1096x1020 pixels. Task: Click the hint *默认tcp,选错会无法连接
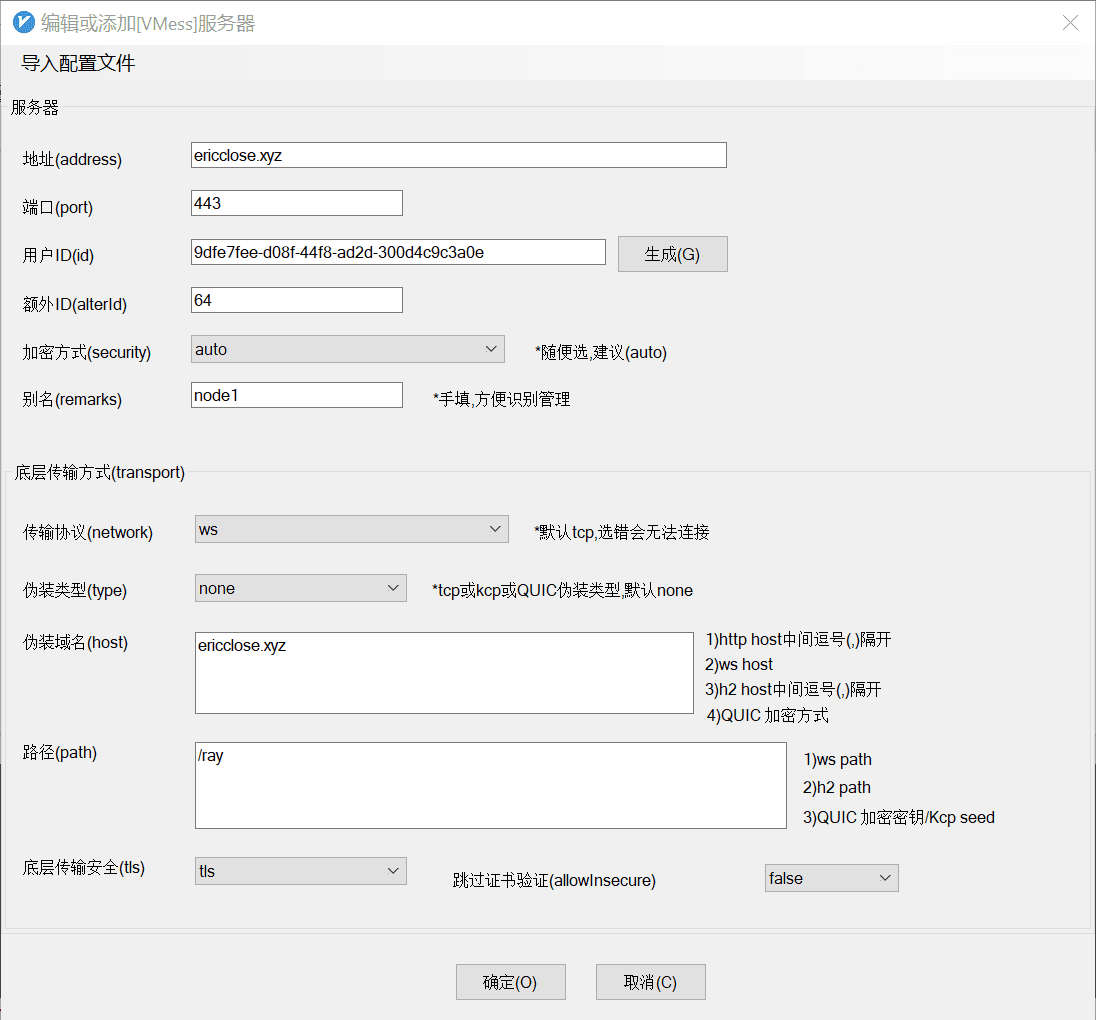point(622,533)
